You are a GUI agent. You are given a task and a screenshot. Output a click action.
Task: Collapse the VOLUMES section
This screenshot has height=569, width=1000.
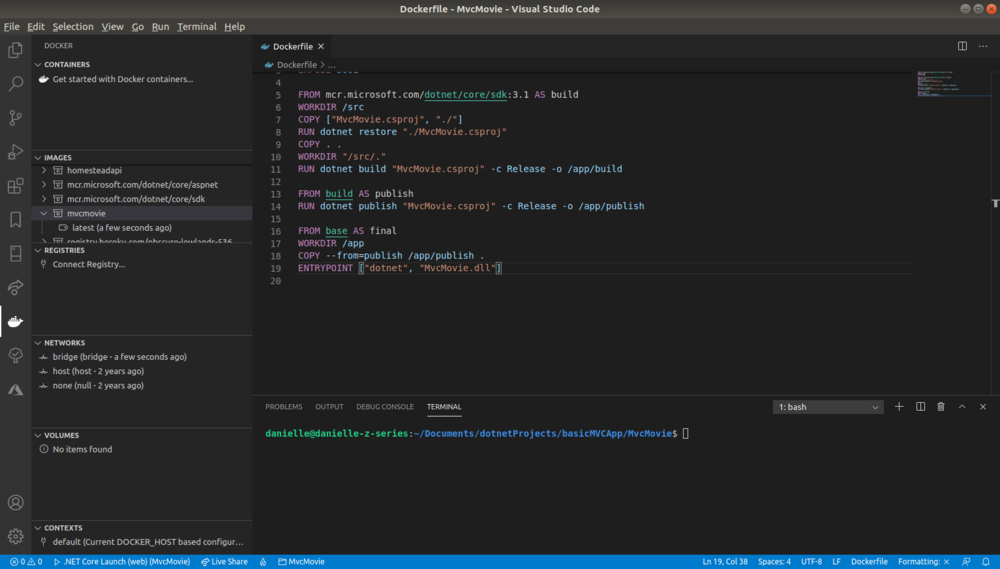tap(38, 435)
